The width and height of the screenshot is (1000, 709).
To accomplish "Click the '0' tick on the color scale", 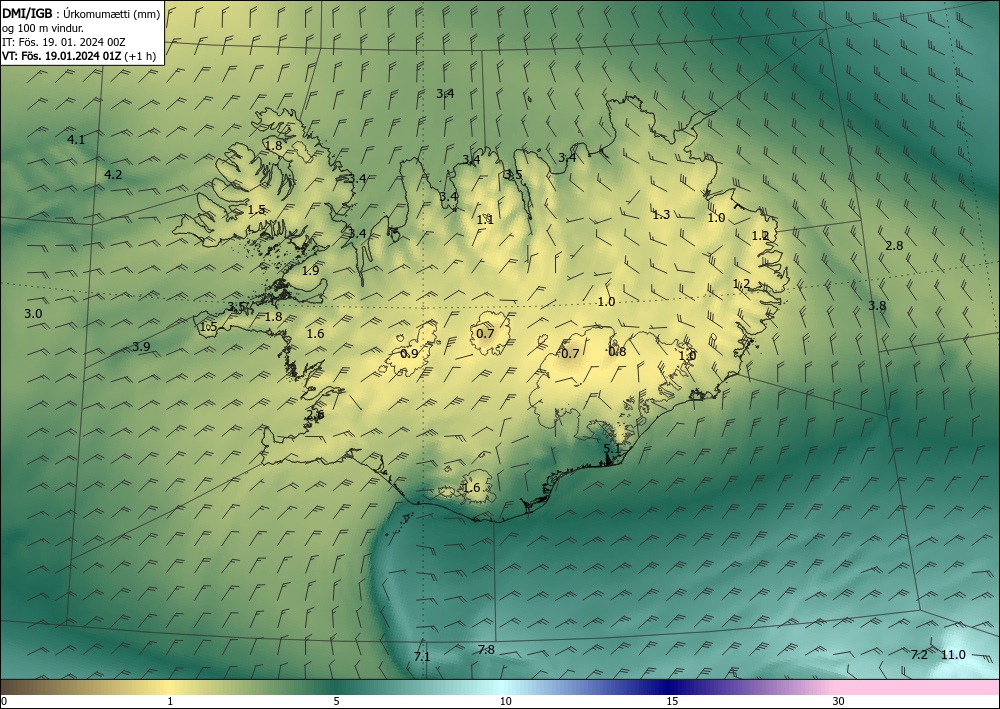I will [4, 702].
